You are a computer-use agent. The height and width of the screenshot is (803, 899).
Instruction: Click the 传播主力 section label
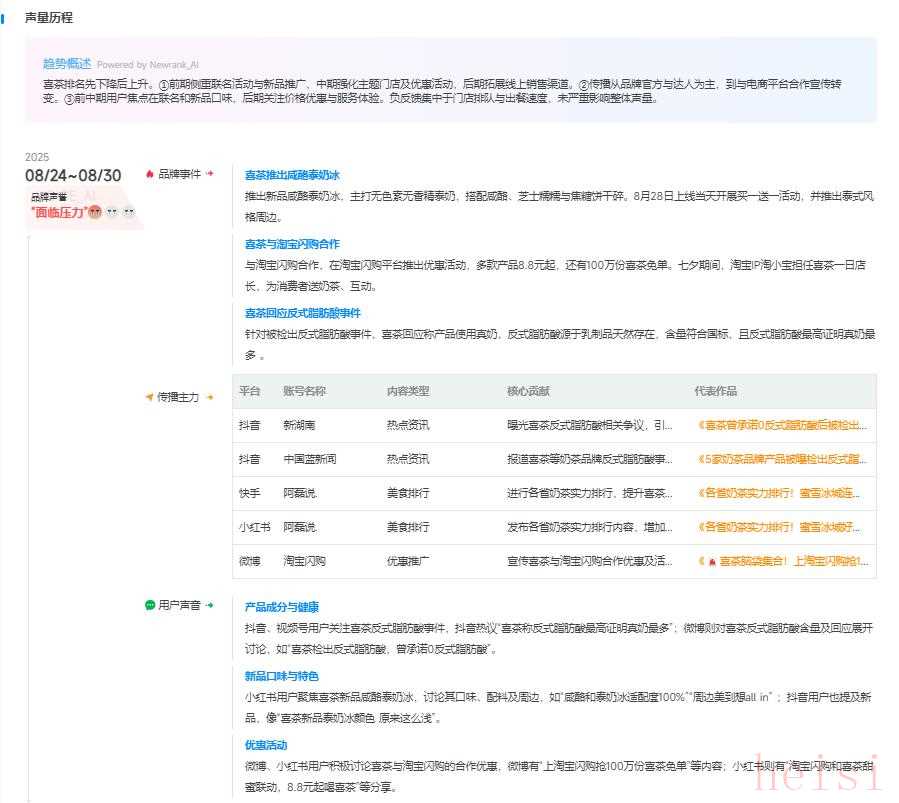[178, 397]
